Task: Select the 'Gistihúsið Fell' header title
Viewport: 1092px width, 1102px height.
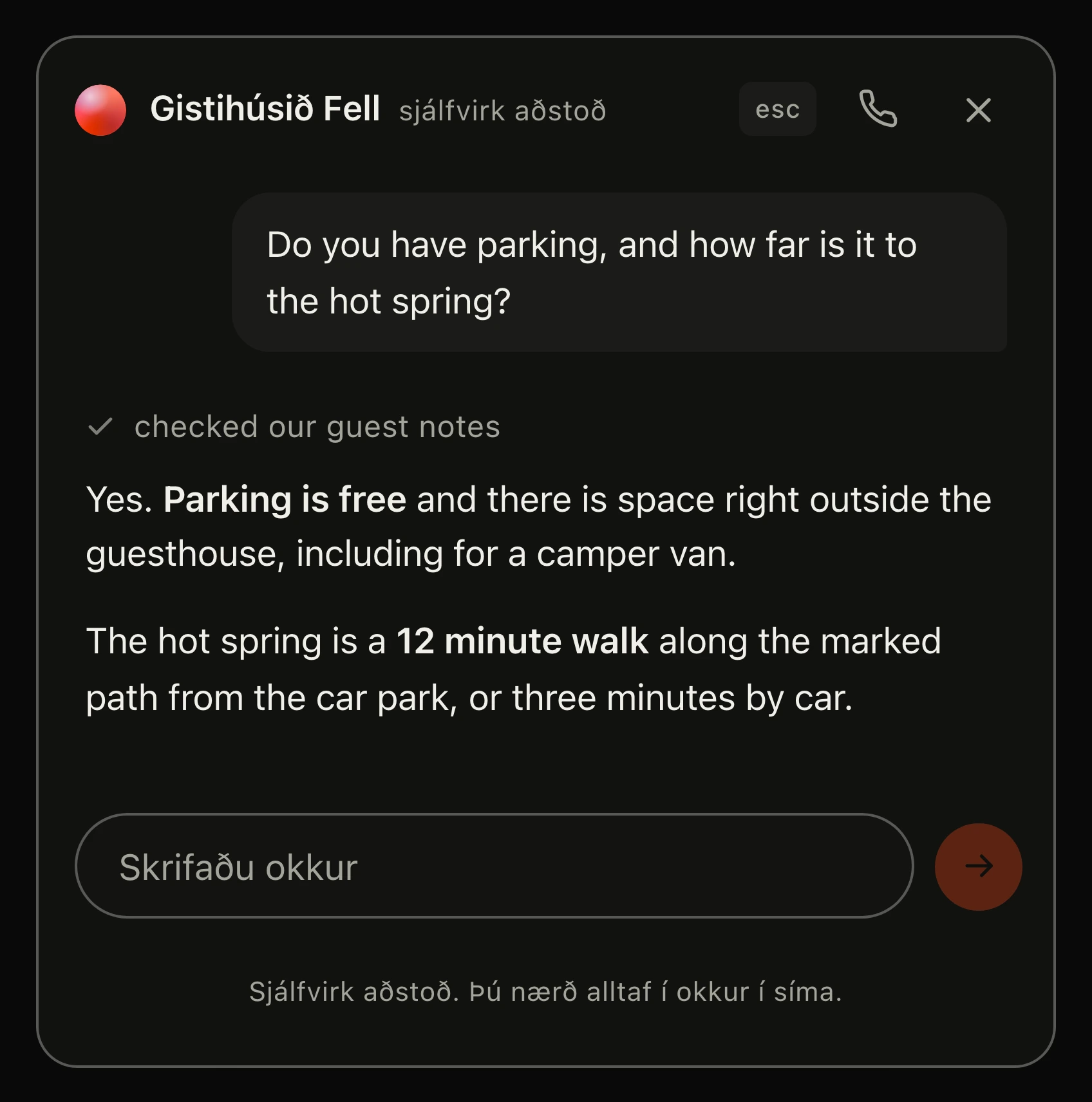Action: [265, 108]
